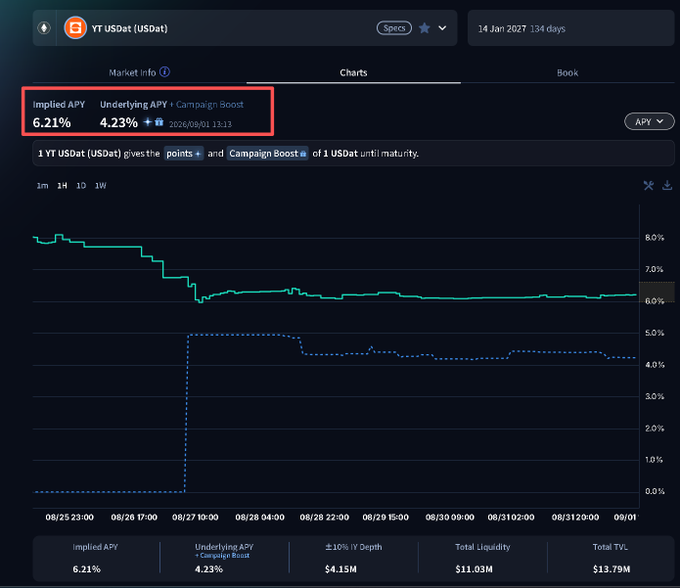Select the 1D chart interval
Screen dimensions: 680x588
pyautogui.click(x=81, y=186)
